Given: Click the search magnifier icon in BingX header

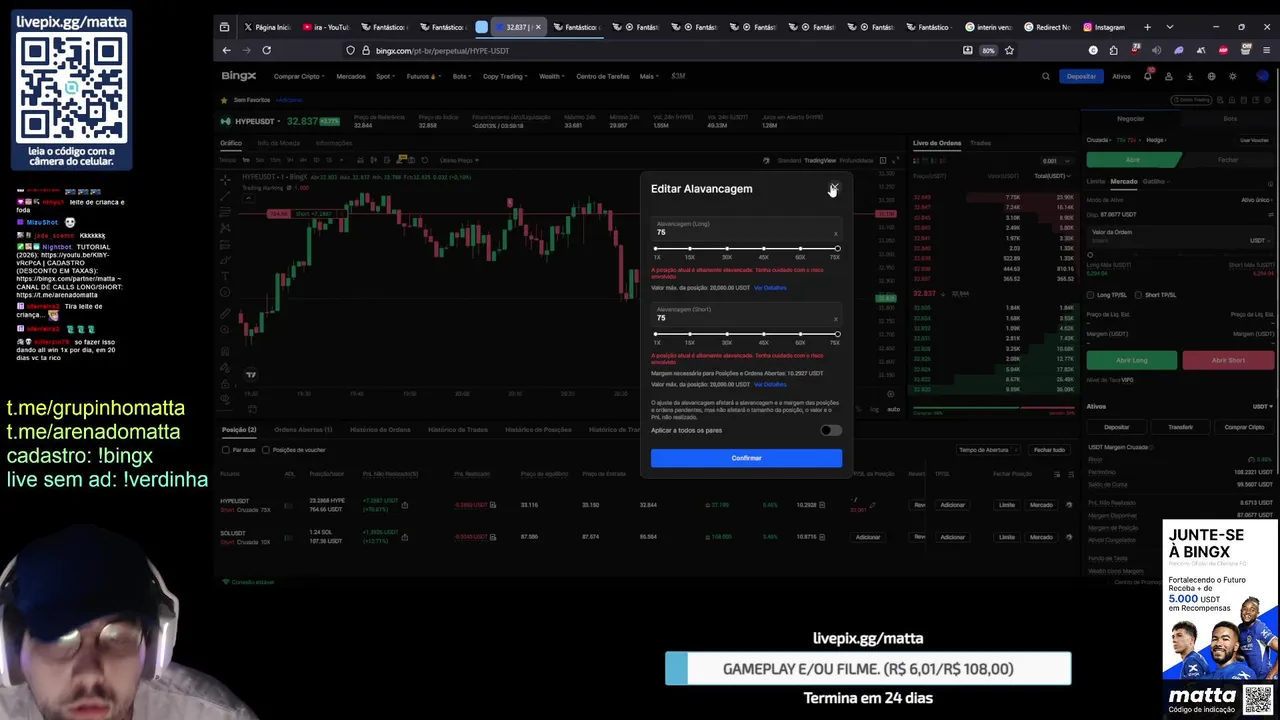Looking at the screenshot, I should (1046, 76).
